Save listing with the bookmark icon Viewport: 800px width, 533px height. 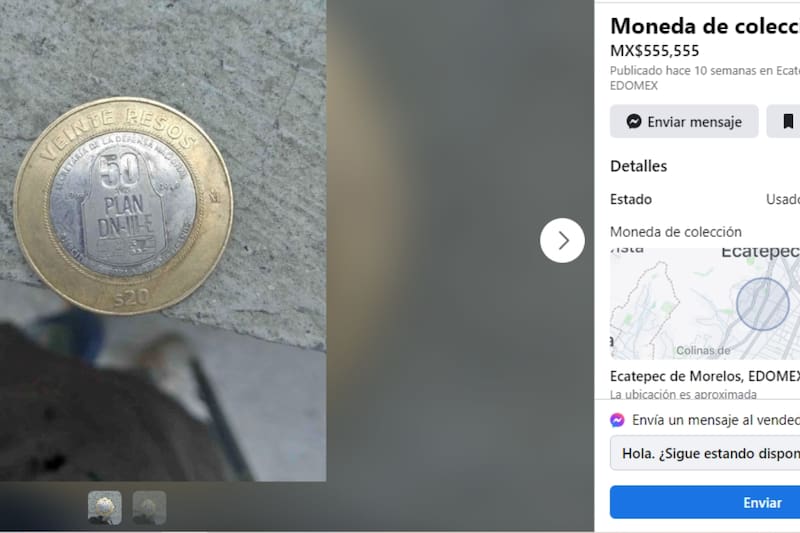coord(788,121)
